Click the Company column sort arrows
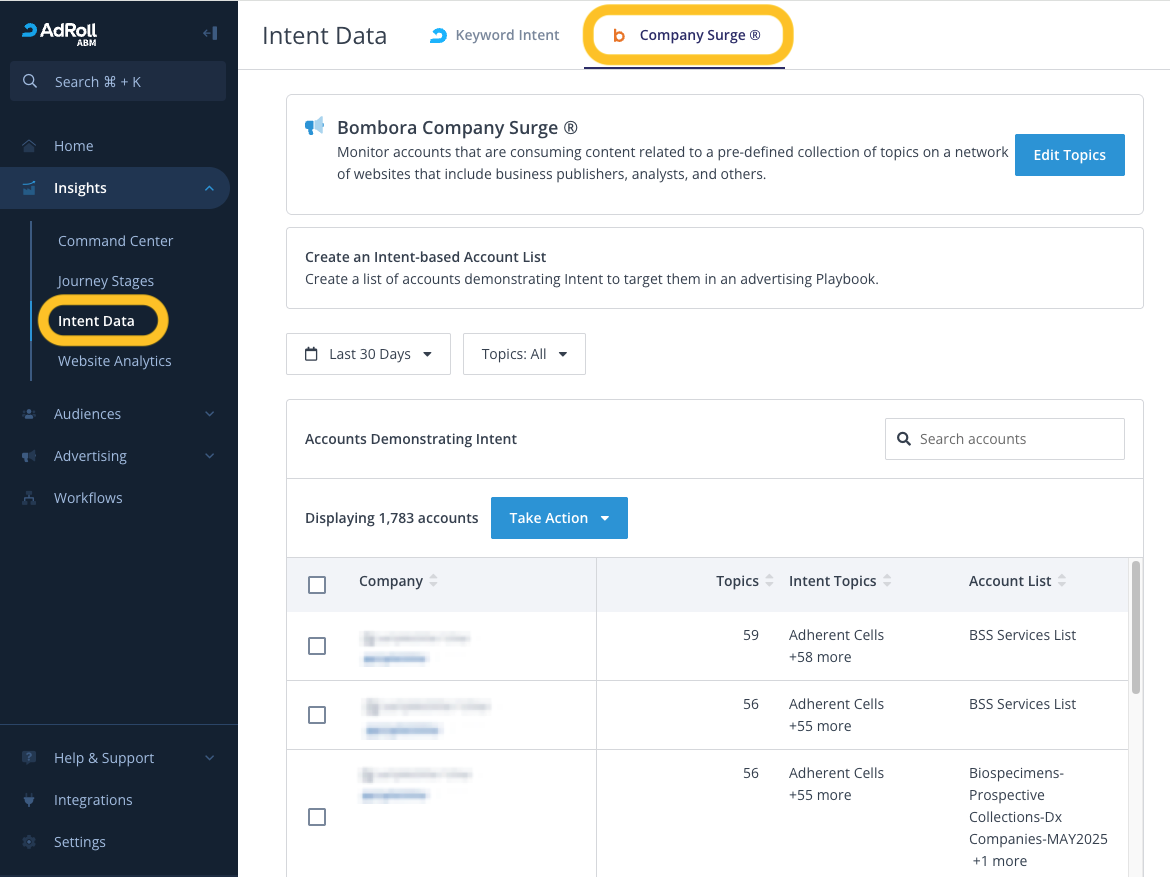This screenshot has width=1170, height=877. 433,581
